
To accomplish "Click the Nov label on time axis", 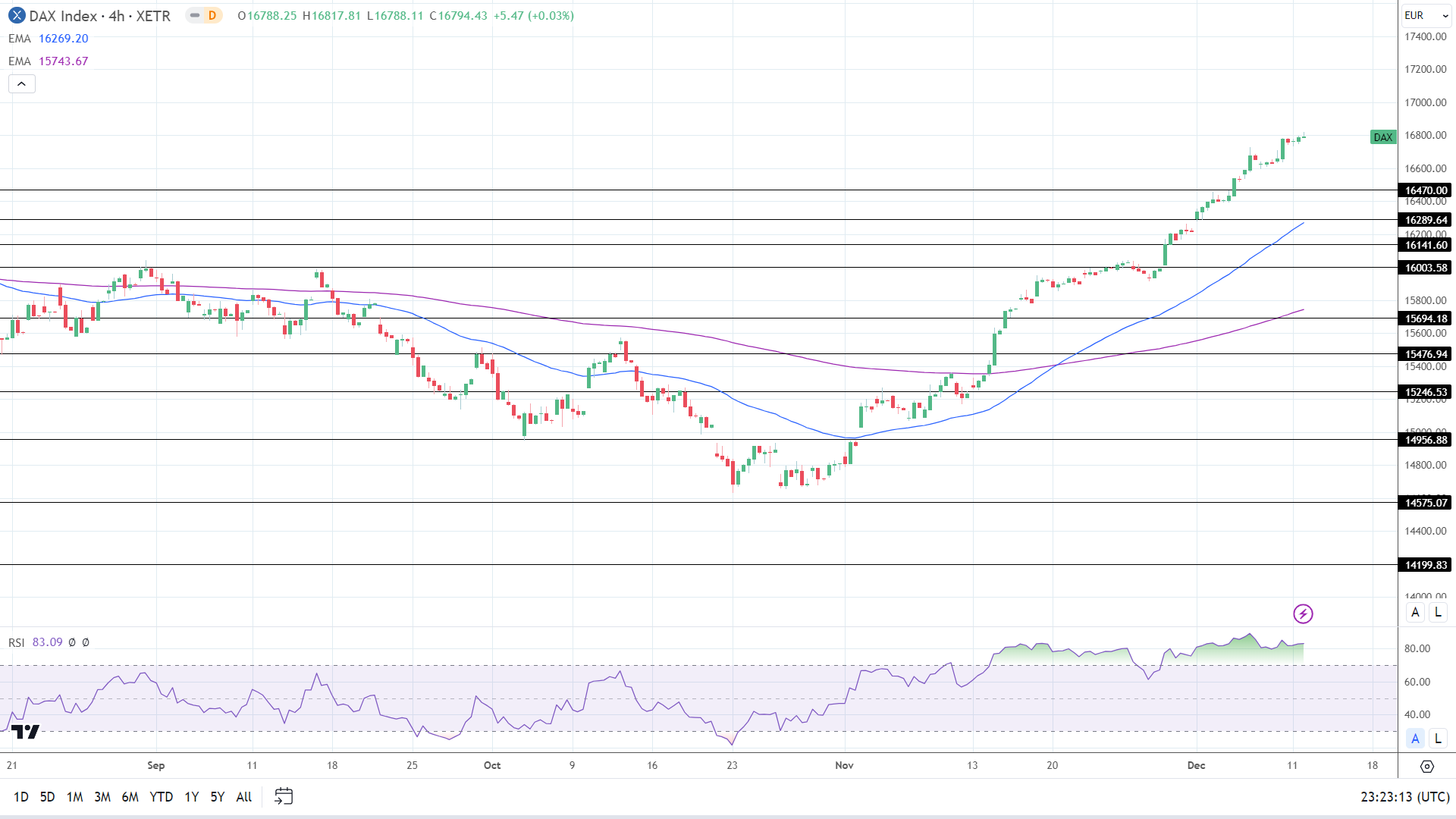I will [x=844, y=765].
